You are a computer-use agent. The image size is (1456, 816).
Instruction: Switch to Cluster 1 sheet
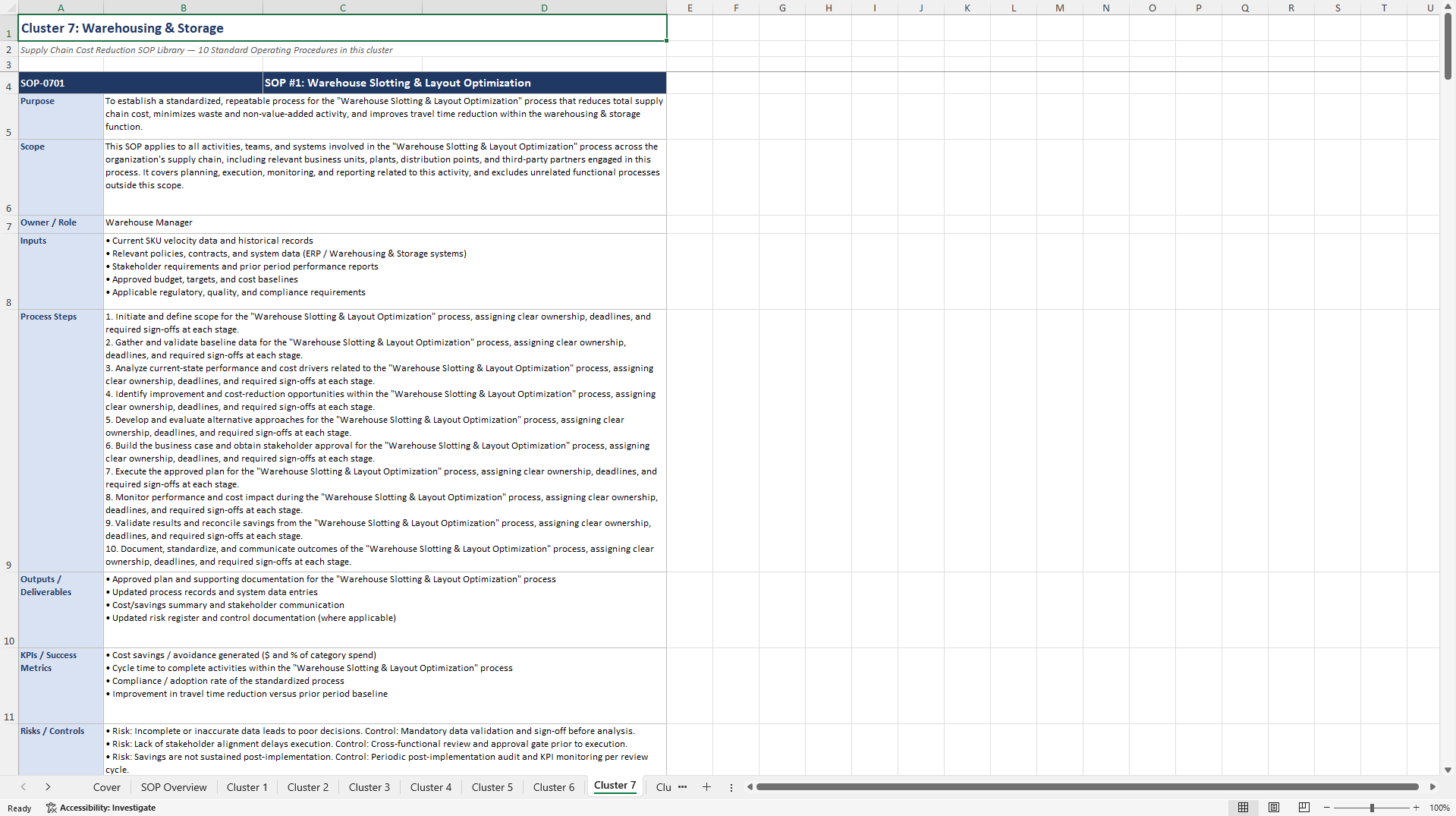click(247, 787)
